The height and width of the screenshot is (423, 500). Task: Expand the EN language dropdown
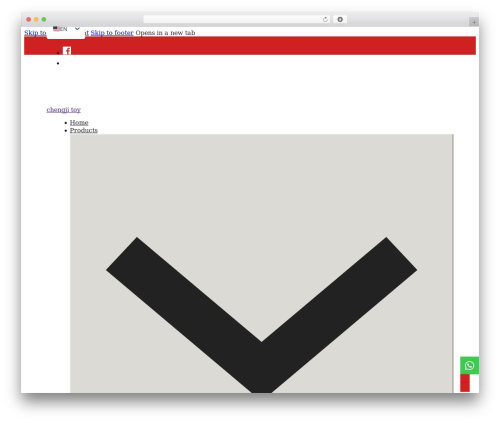tap(66, 29)
